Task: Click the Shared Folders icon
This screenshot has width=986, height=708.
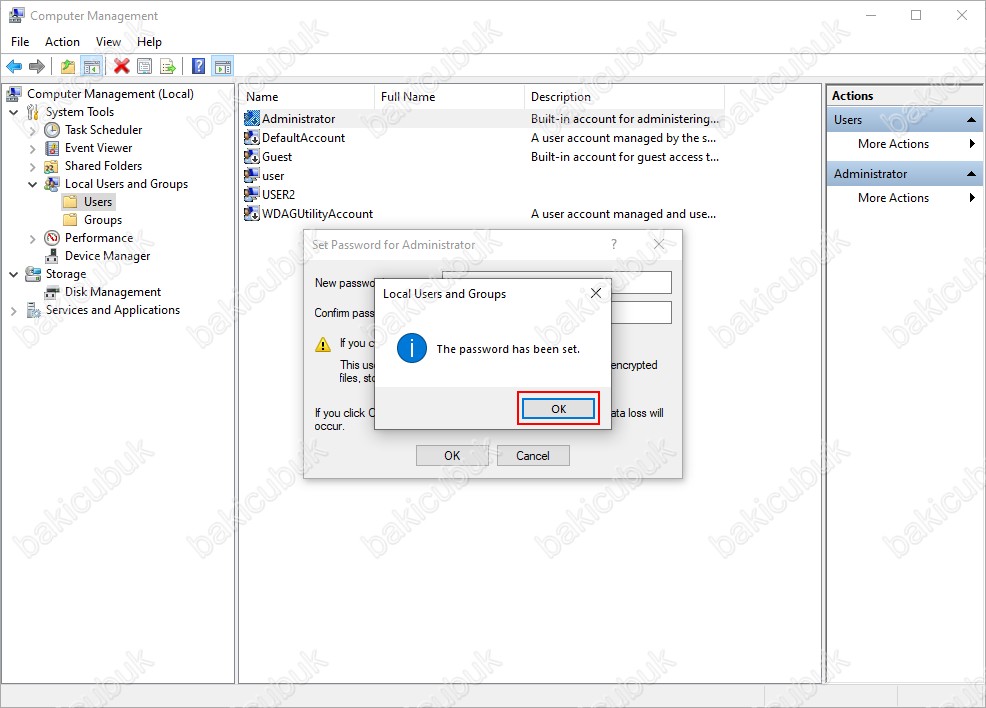Action: 51,167
